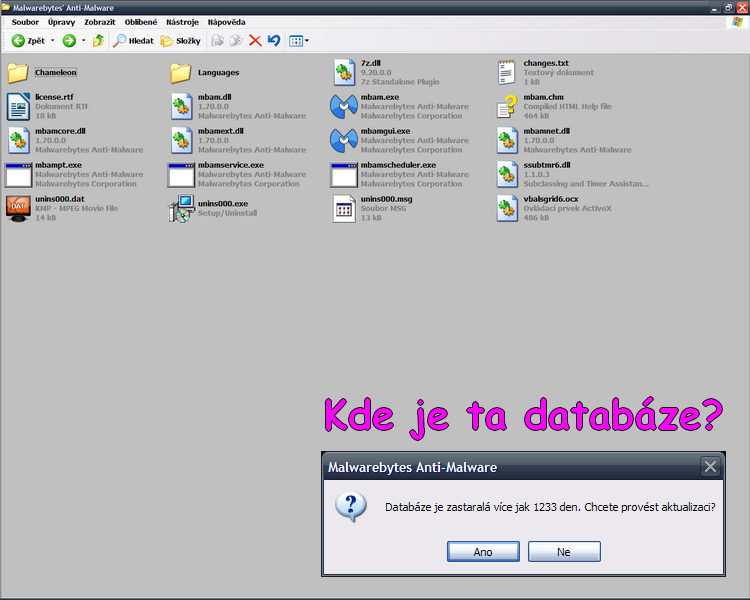Open the Úpravy menu
Image resolution: width=750 pixels, height=600 pixels.
click(x=61, y=22)
